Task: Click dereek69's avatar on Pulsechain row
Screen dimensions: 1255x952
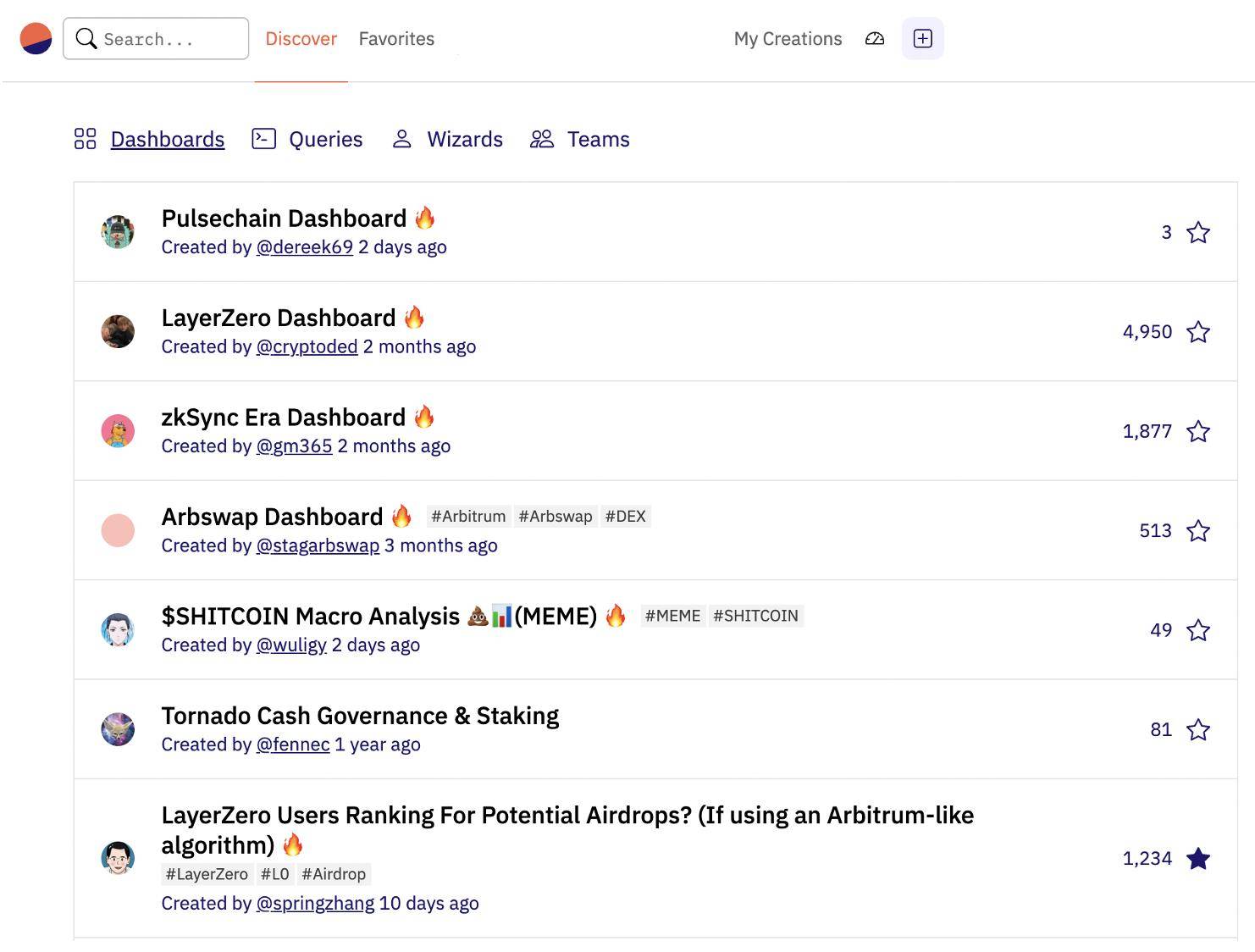Action: [x=118, y=232]
